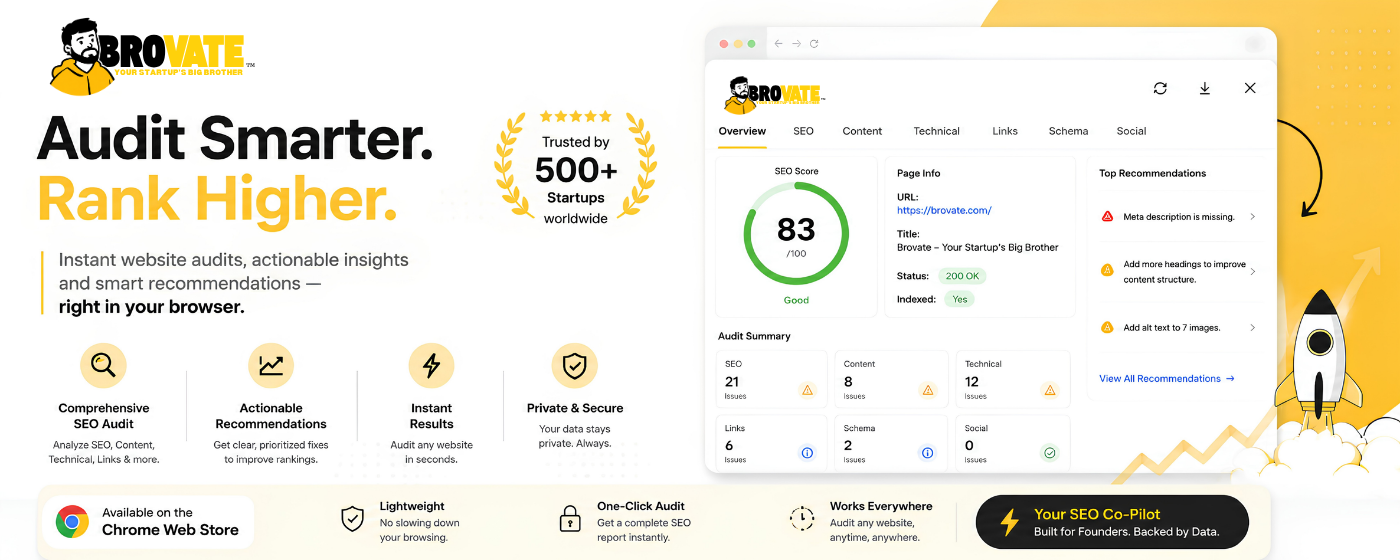Open the https://brovate.com/ URL link
Viewport: 1400px width, 560px height.
[944, 211]
